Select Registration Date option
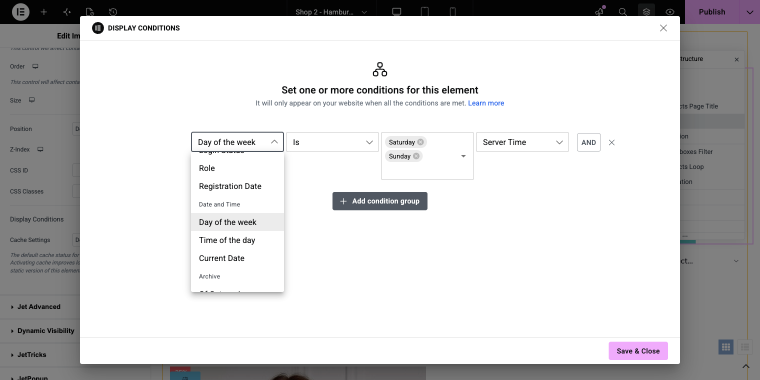This screenshot has width=760, height=380. click(238, 186)
